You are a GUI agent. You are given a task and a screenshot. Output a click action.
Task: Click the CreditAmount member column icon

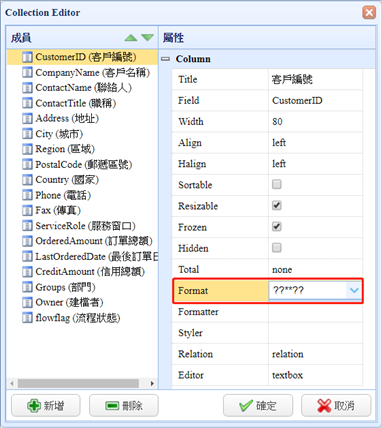[27, 272]
